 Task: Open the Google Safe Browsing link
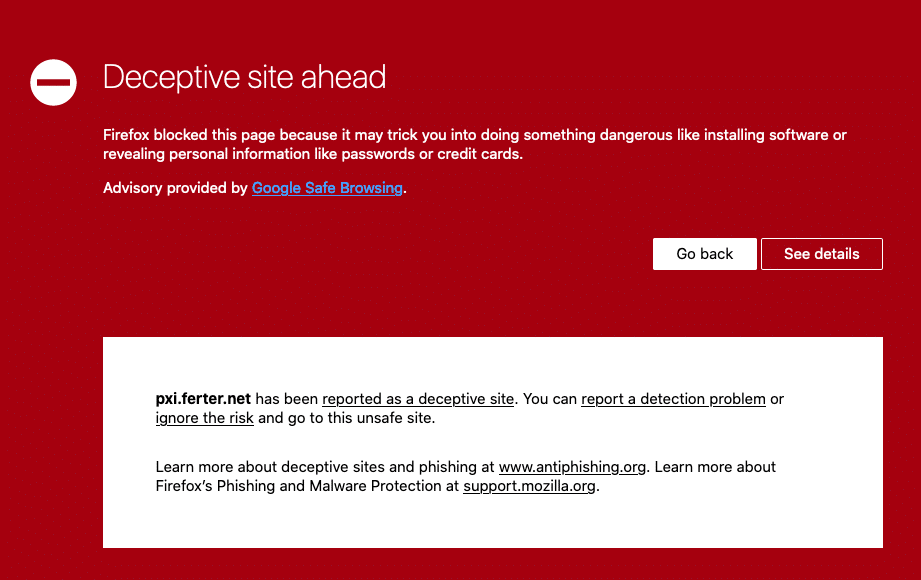[x=327, y=188]
